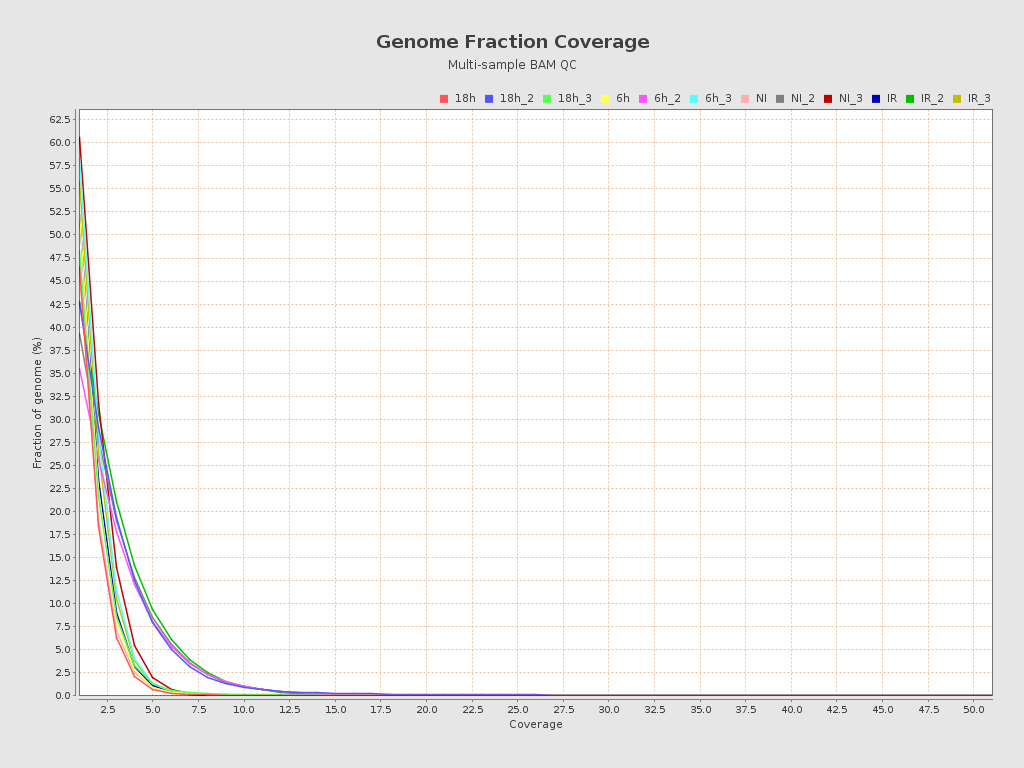Click the 62.5 tick on the y-axis
1024x768 pixels.
(x=60, y=119)
